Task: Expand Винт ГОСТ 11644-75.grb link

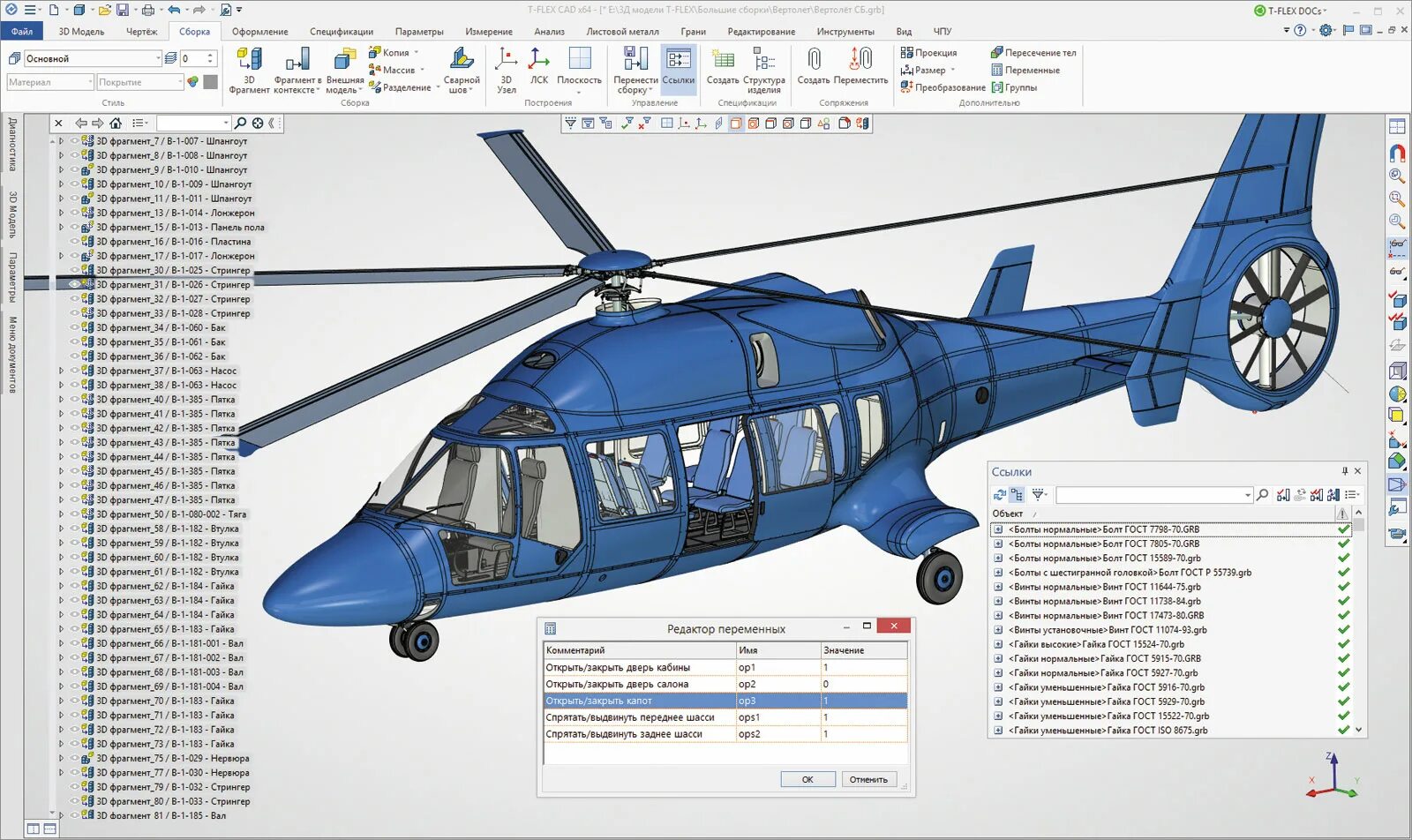Action: click(x=998, y=587)
